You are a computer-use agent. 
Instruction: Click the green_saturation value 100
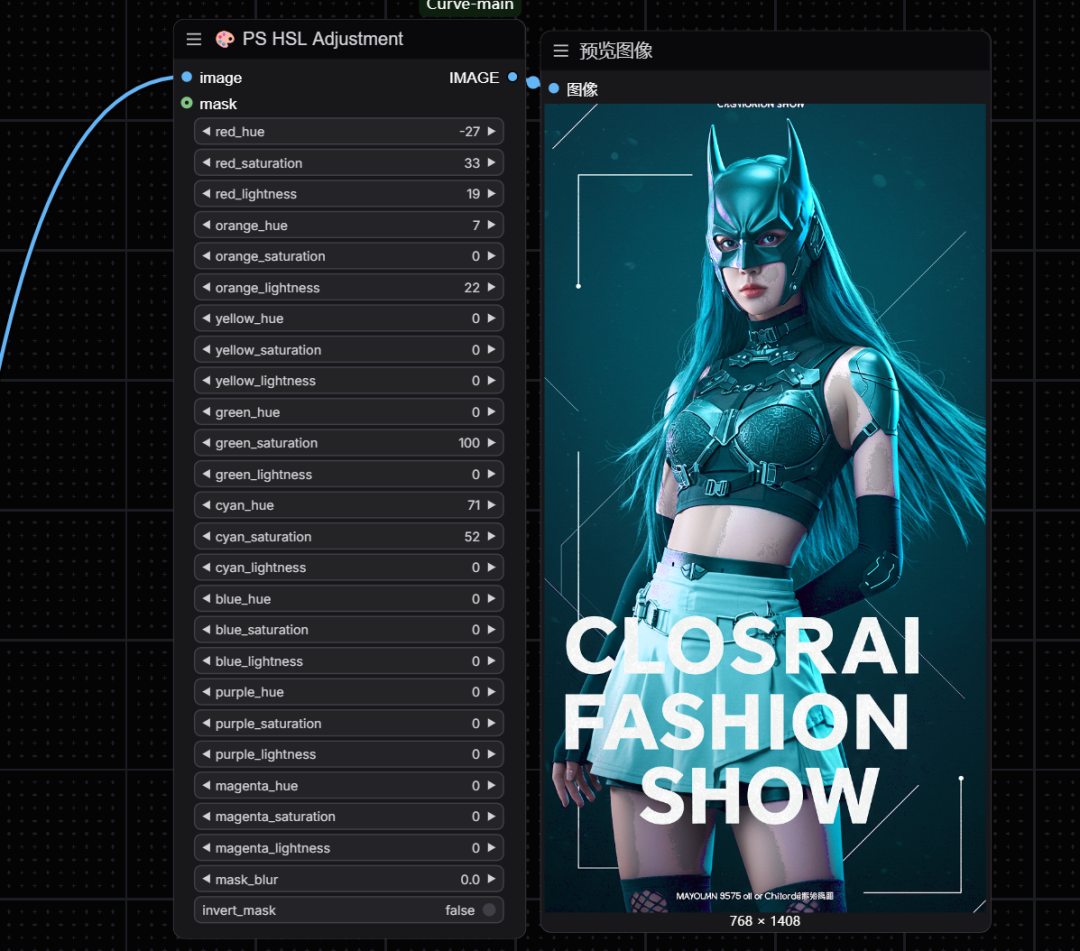click(x=469, y=443)
